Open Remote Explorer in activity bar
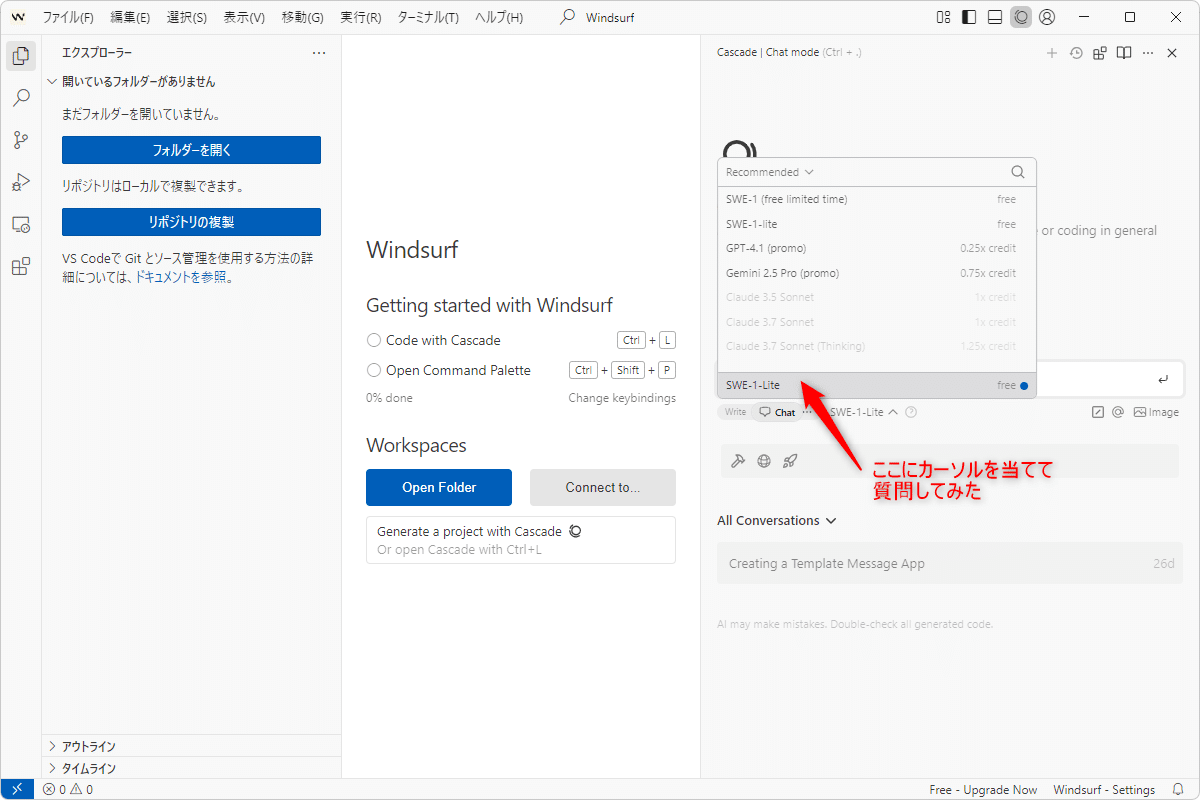This screenshot has width=1200, height=800. [x=20, y=224]
